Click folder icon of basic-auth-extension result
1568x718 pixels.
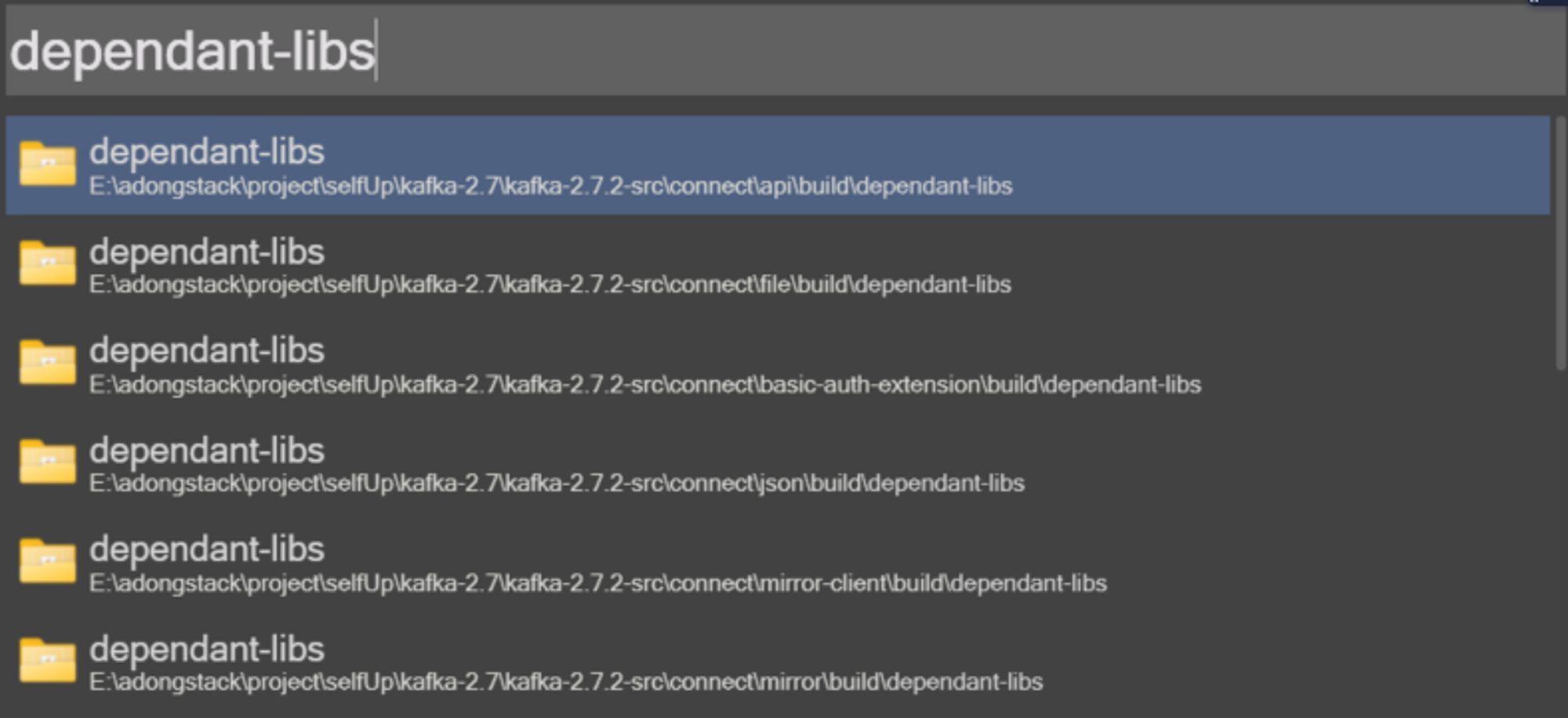point(48,363)
